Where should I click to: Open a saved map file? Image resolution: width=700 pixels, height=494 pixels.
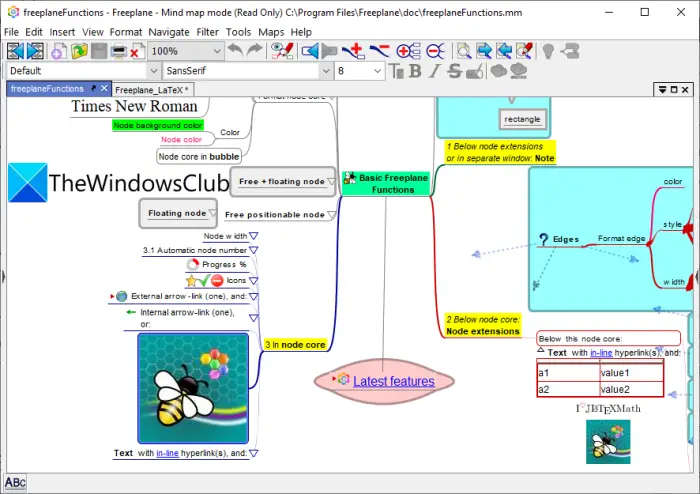pyautogui.click(x=79, y=51)
